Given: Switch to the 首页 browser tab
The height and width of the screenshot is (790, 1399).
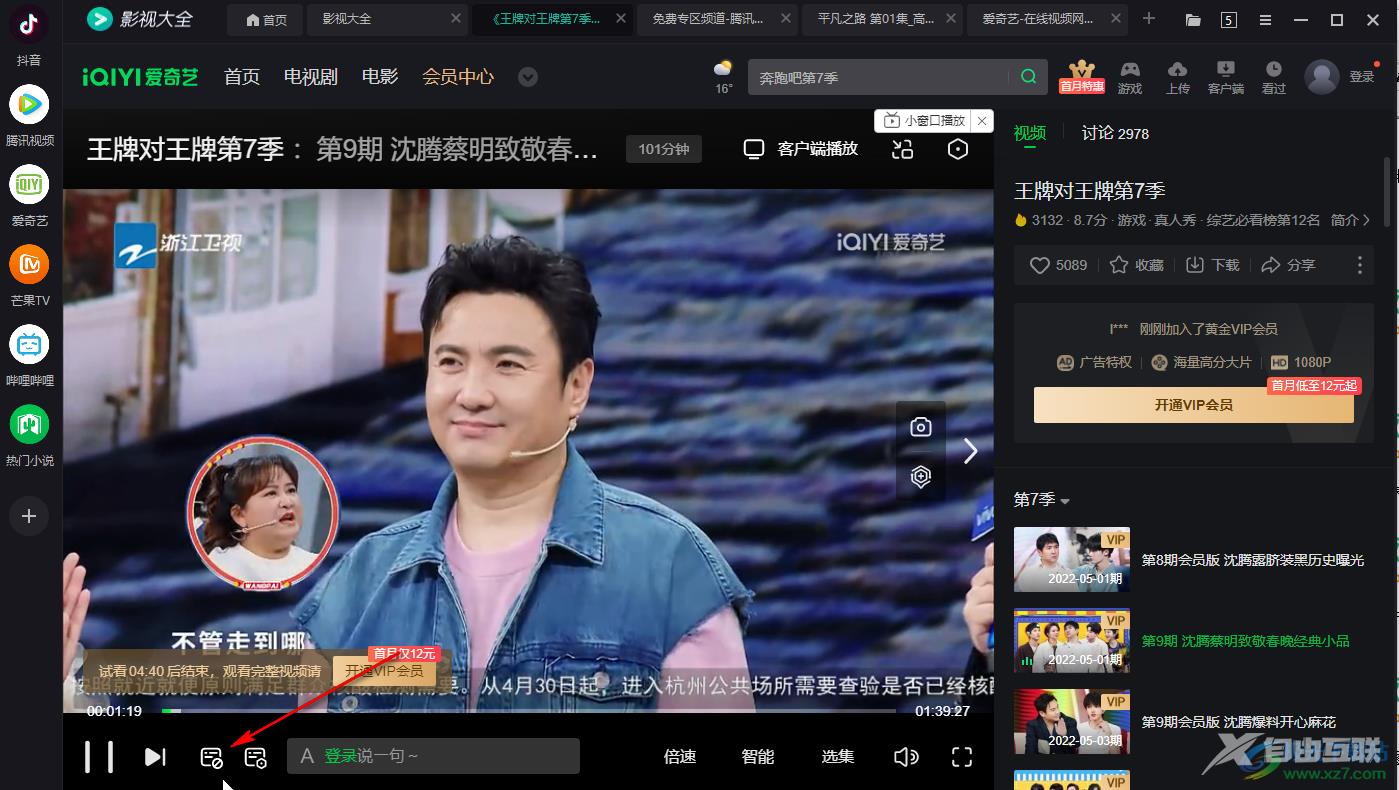Looking at the screenshot, I should coord(267,19).
